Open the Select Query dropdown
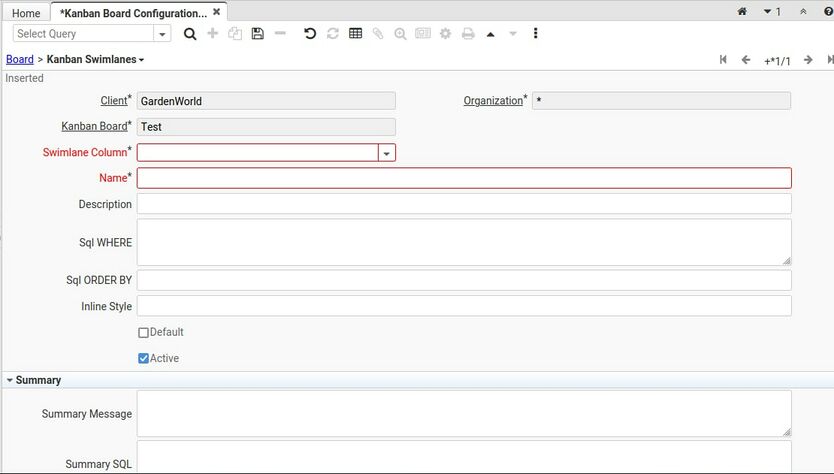834x474 pixels. (x=162, y=34)
